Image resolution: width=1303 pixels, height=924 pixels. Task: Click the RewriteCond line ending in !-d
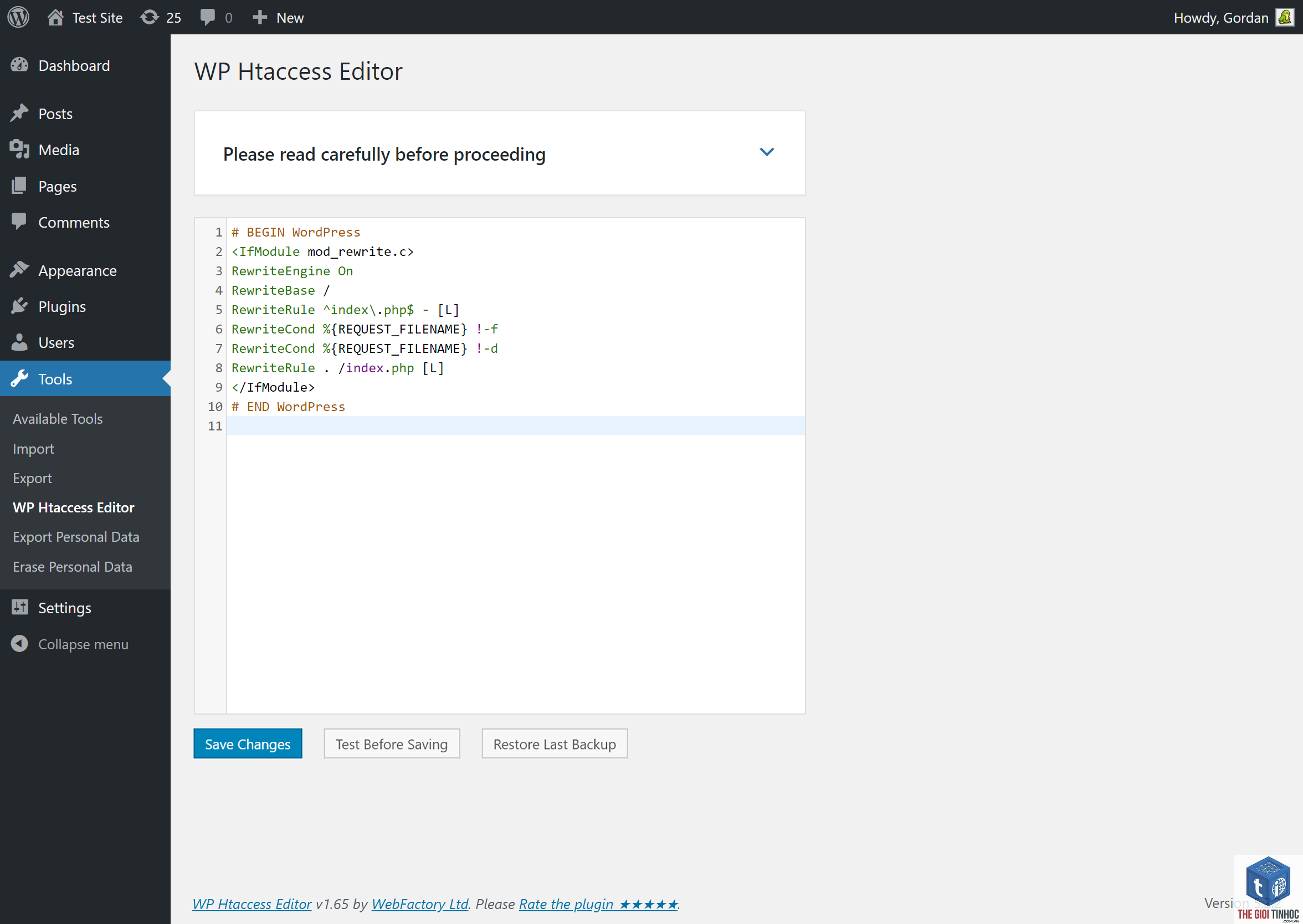coord(365,348)
